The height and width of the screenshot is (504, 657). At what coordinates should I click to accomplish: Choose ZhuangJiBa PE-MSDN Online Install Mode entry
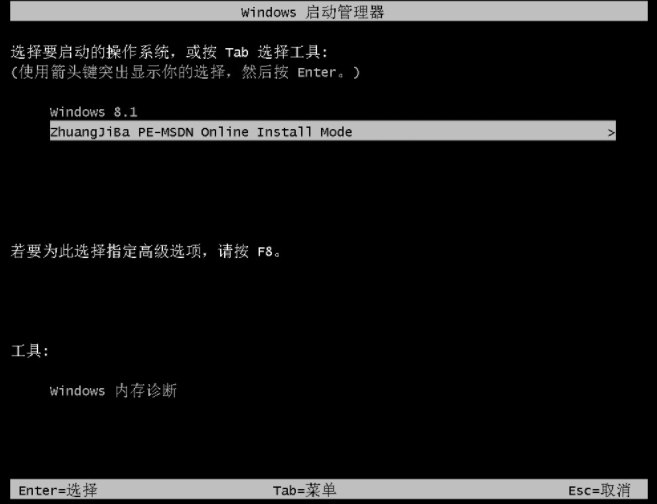pyautogui.click(x=333, y=131)
